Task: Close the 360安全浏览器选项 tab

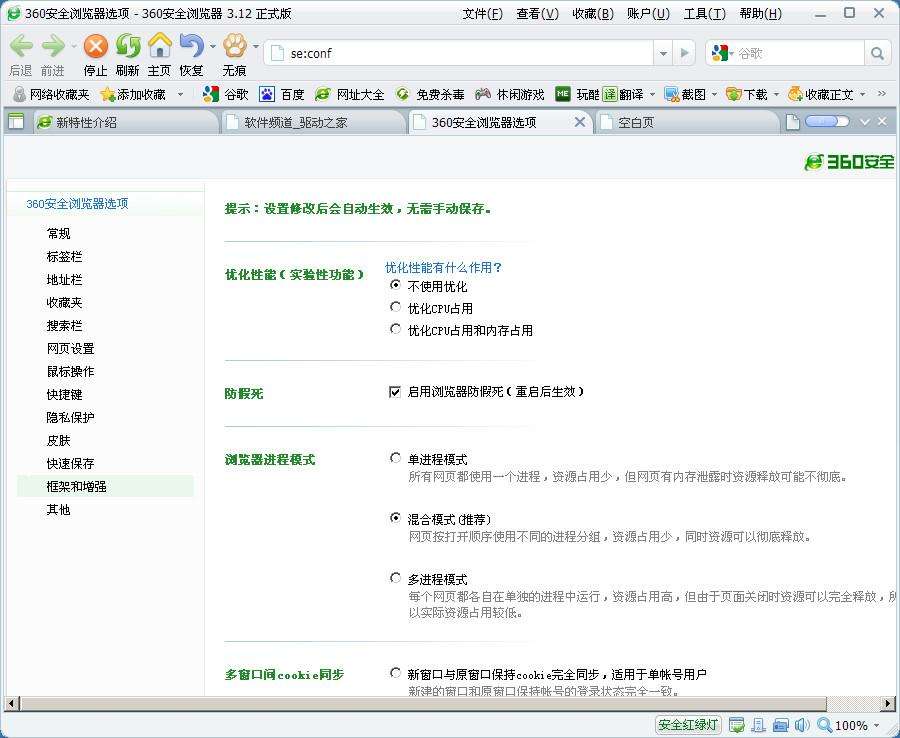Action: 580,122
